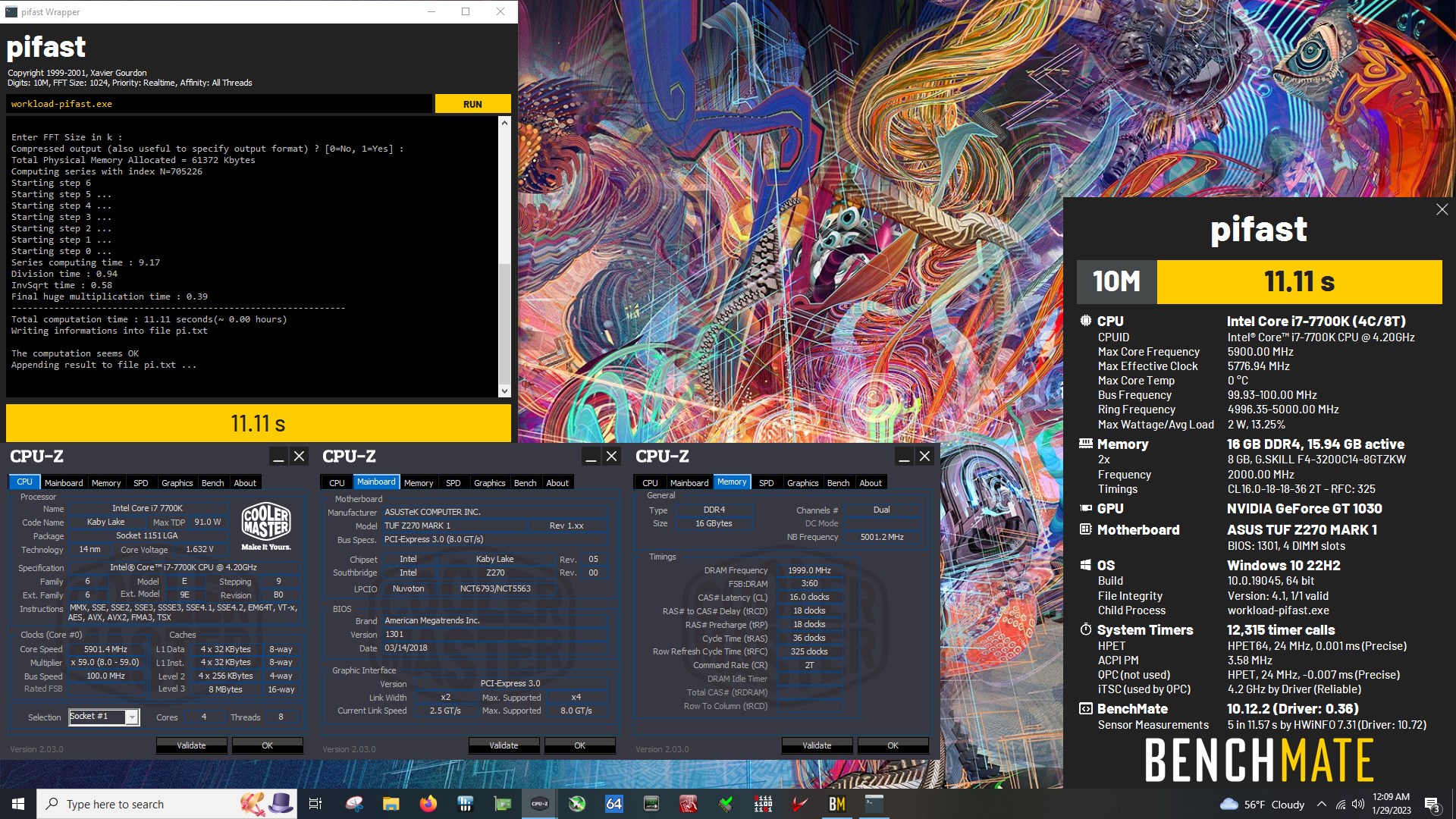
Task: Click the pifast Wrapper title bar icon
Action: pyautogui.click(x=11, y=11)
